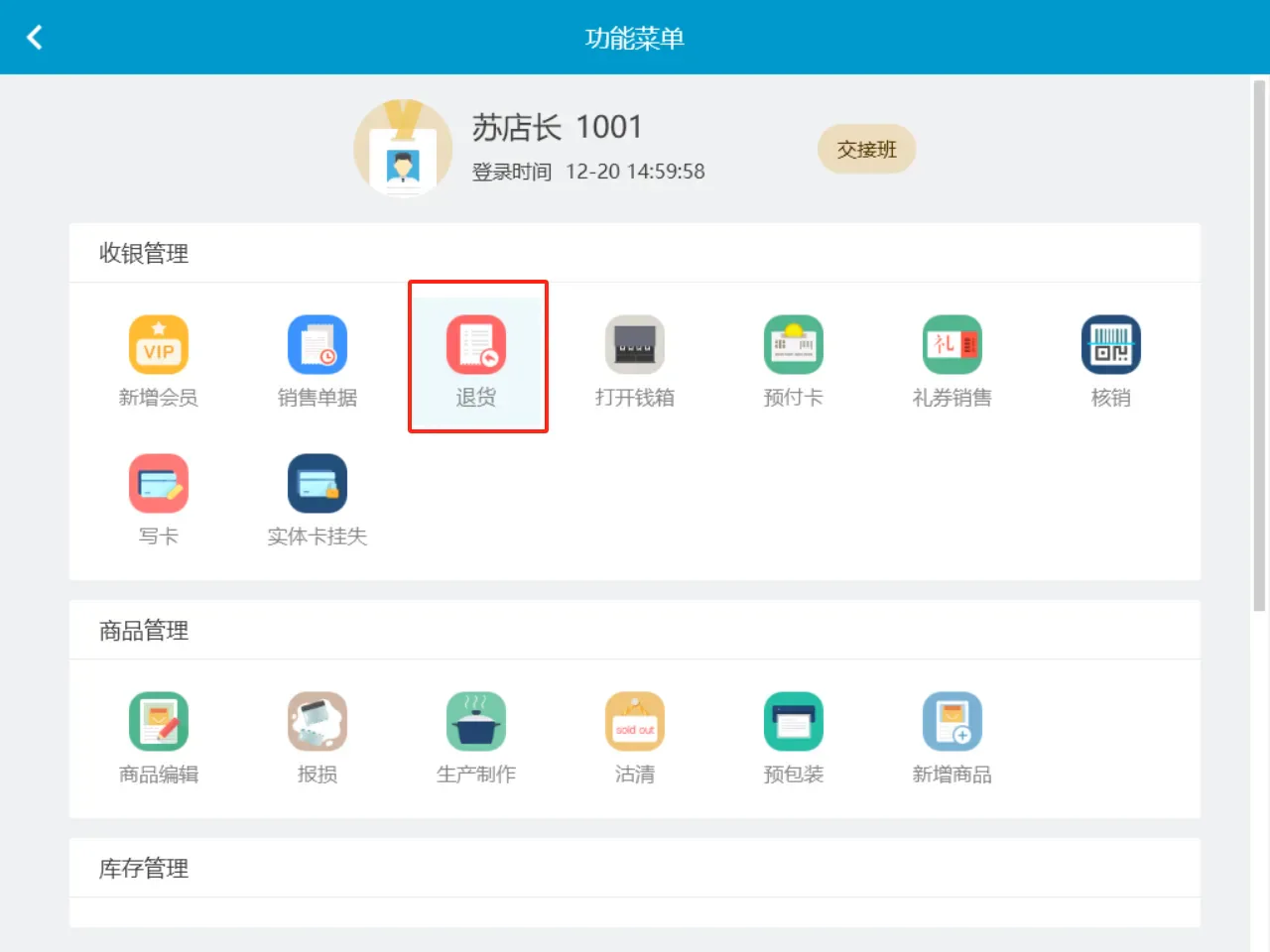Open 销售单据 sales documents icon
This screenshot has width=1270, height=952.
click(x=317, y=344)
